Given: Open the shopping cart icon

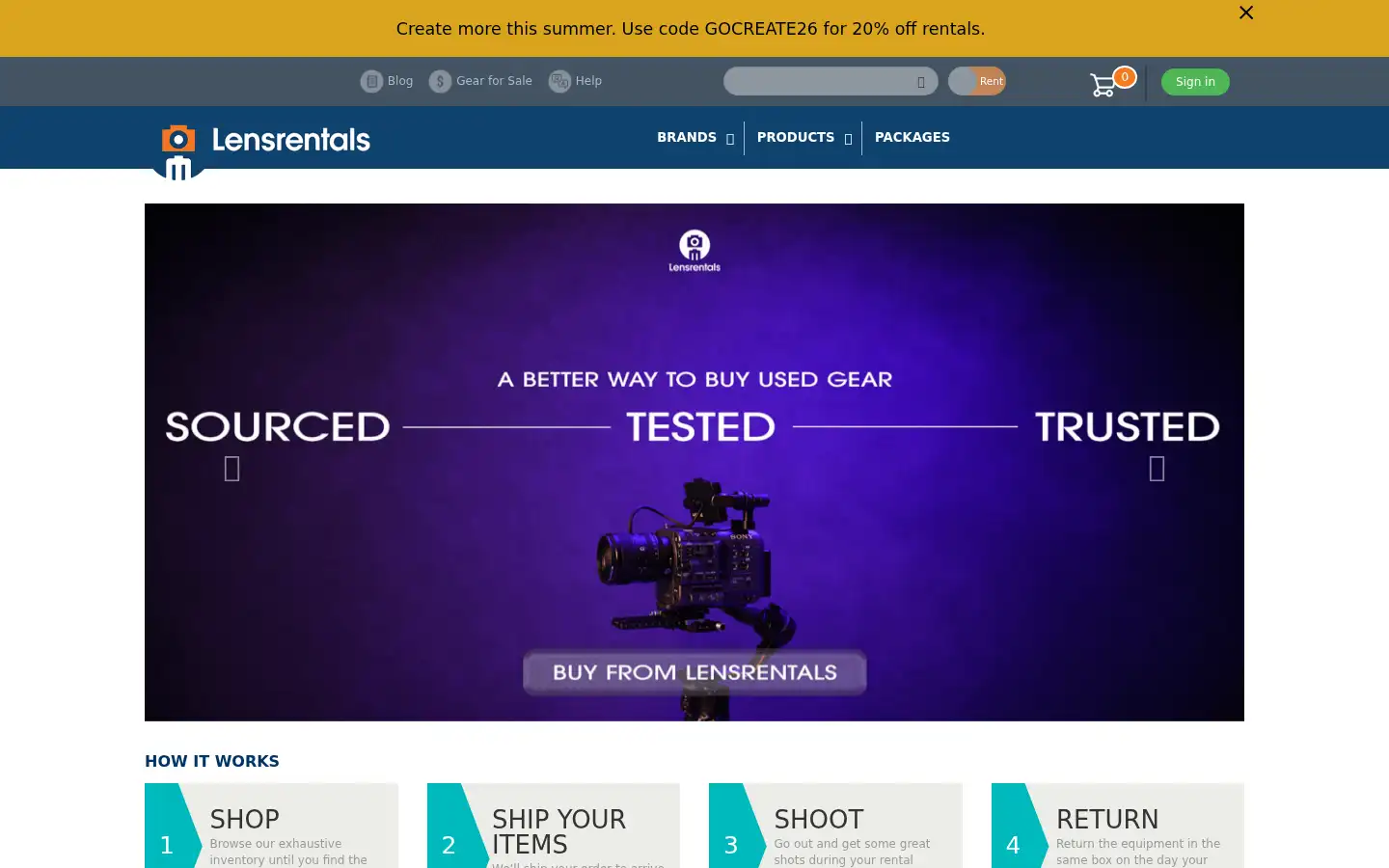Looking at the screenshot, I should pos(1103,86).
